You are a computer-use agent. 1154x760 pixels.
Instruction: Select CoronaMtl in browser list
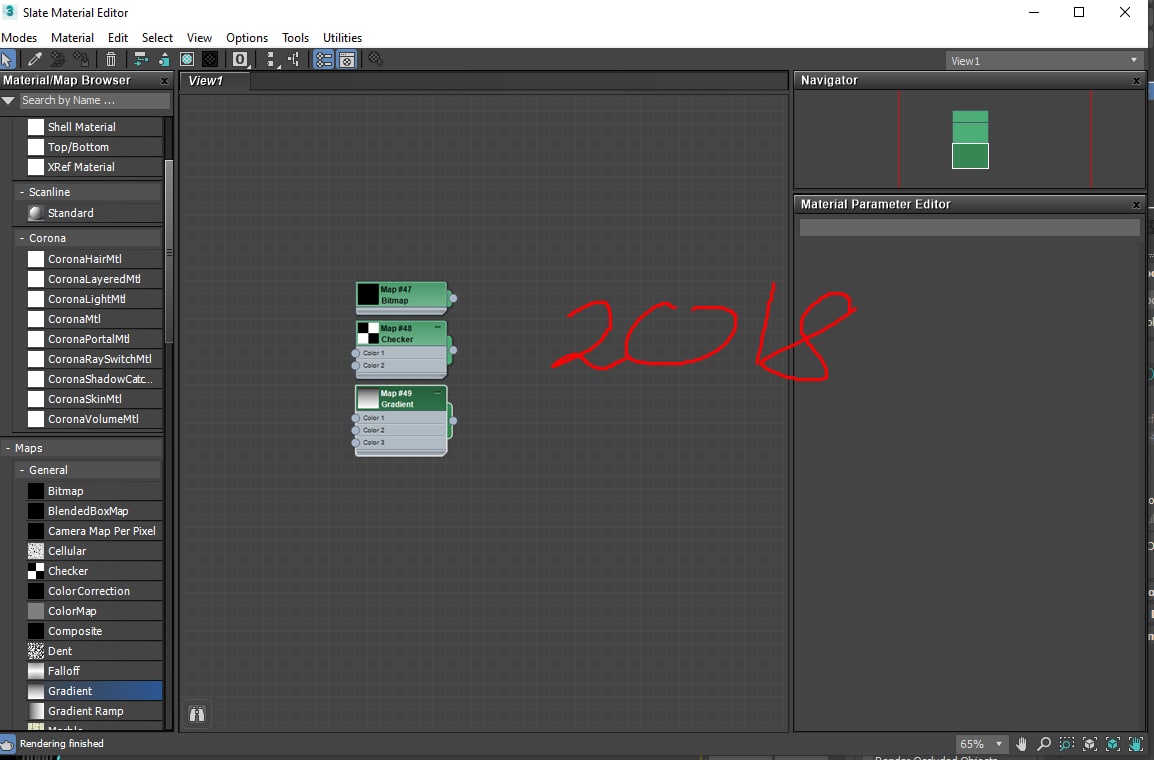[x=94, y=319]
